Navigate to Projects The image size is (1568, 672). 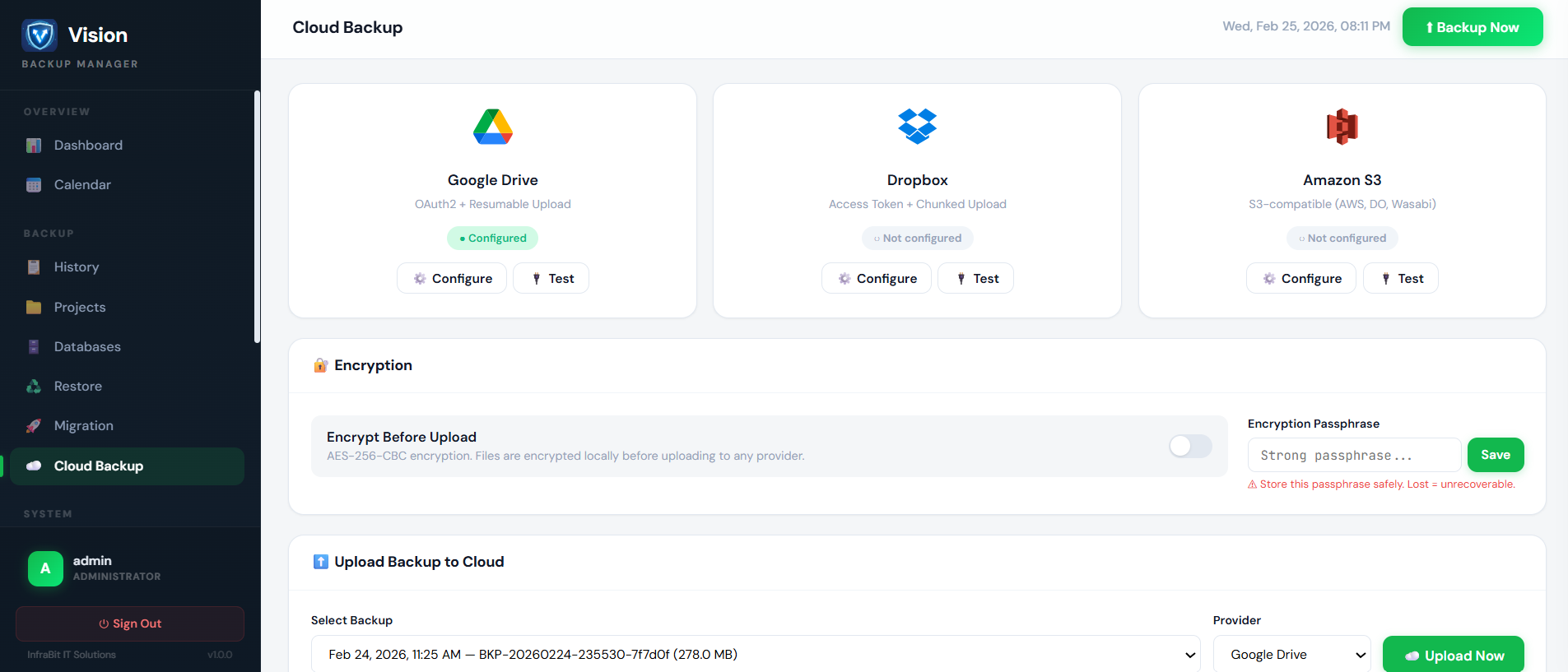click(x=128, y=308)
